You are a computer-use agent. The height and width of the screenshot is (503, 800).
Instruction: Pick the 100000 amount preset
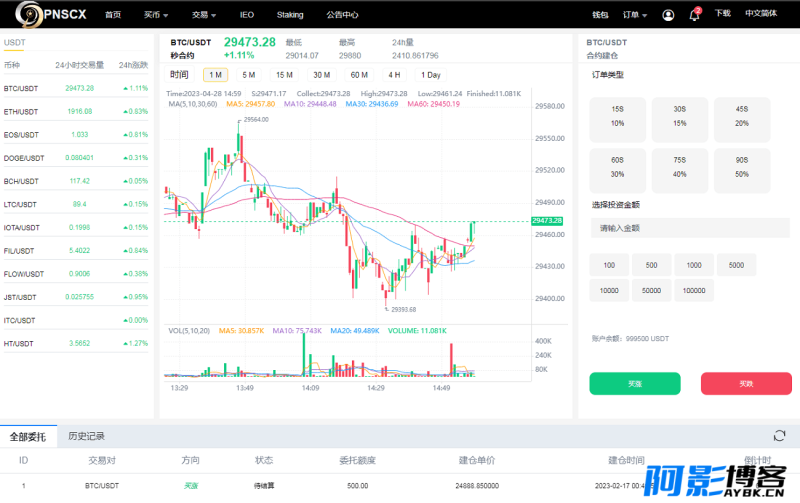click(694, 290)
